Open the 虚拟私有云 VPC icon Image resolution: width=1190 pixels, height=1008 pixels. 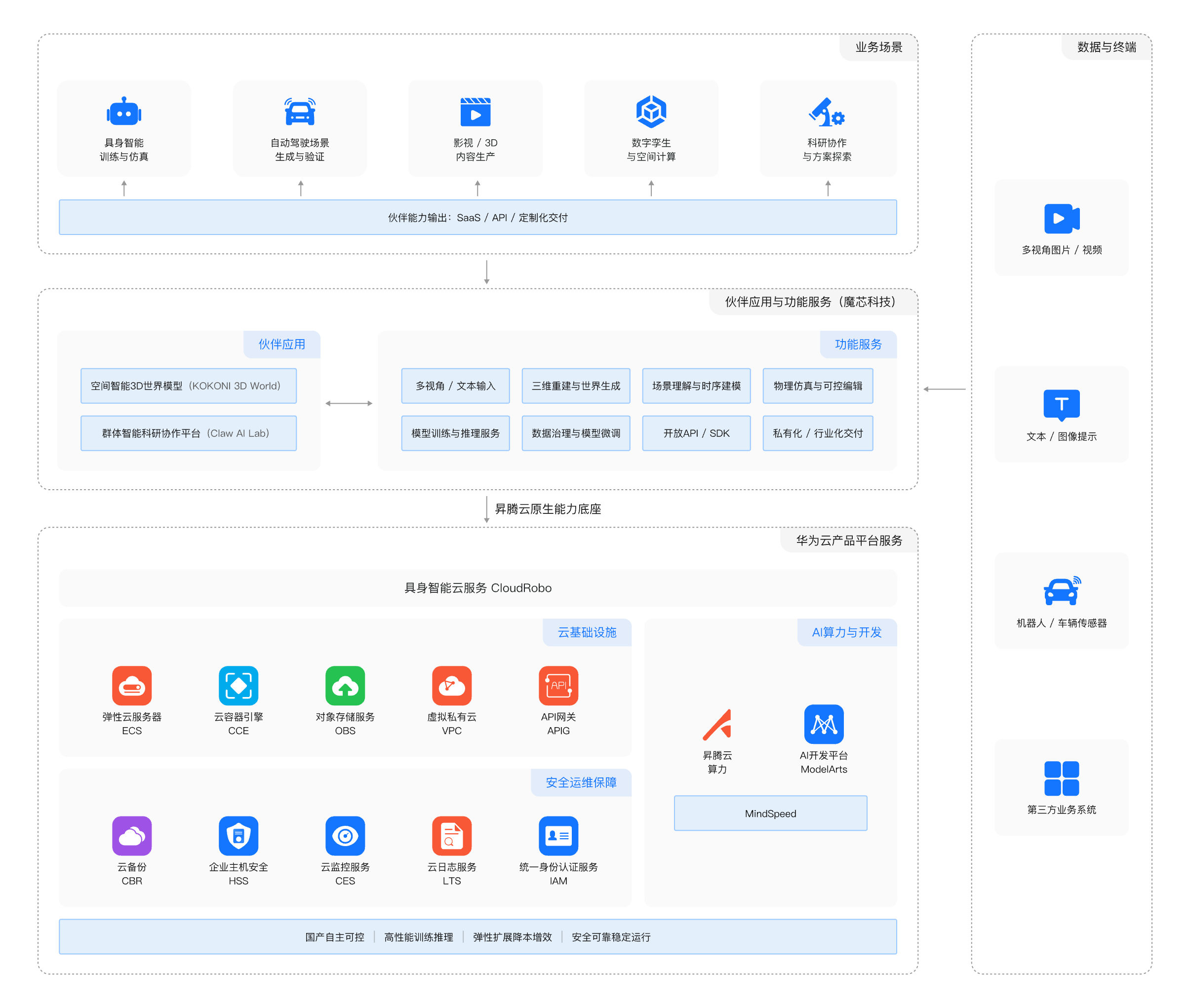pyautogui.click(x=451, y=685)
